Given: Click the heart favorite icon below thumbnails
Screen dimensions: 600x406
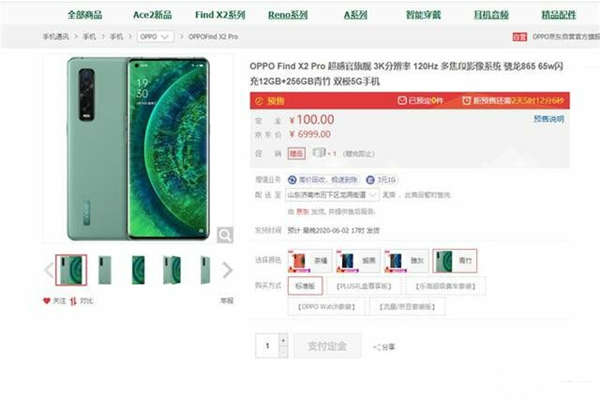Looking at the screenshot, I should tap(47, 301).
